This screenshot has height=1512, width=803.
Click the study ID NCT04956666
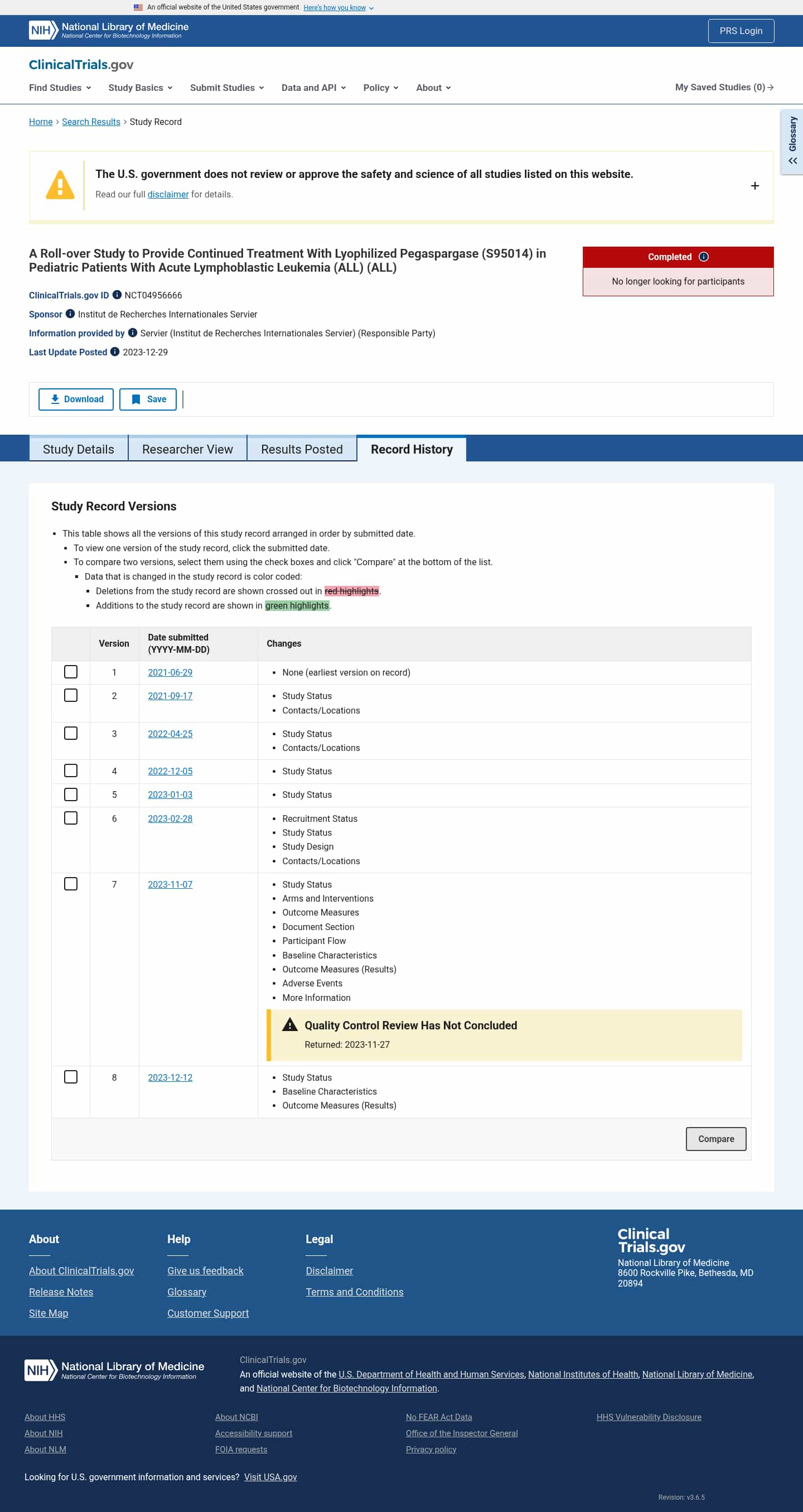tap(153, 295)
